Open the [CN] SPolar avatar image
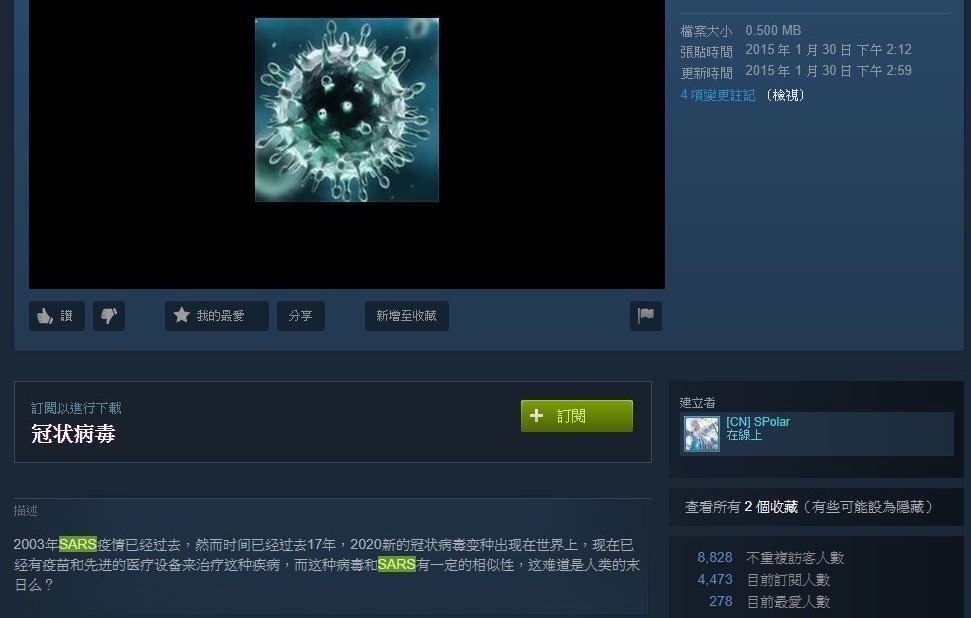Viewport: 971px width, 618px height. tap(702, 434)
